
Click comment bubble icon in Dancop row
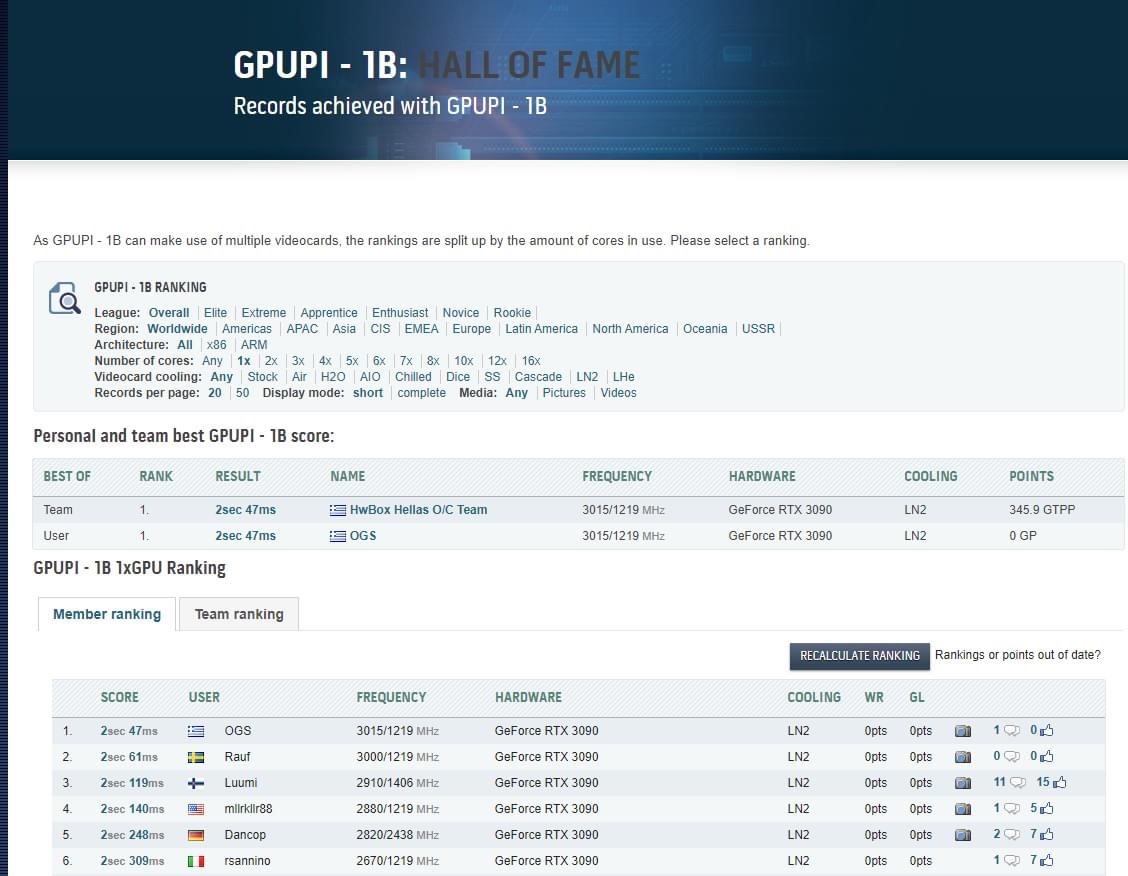[1011, 834]
